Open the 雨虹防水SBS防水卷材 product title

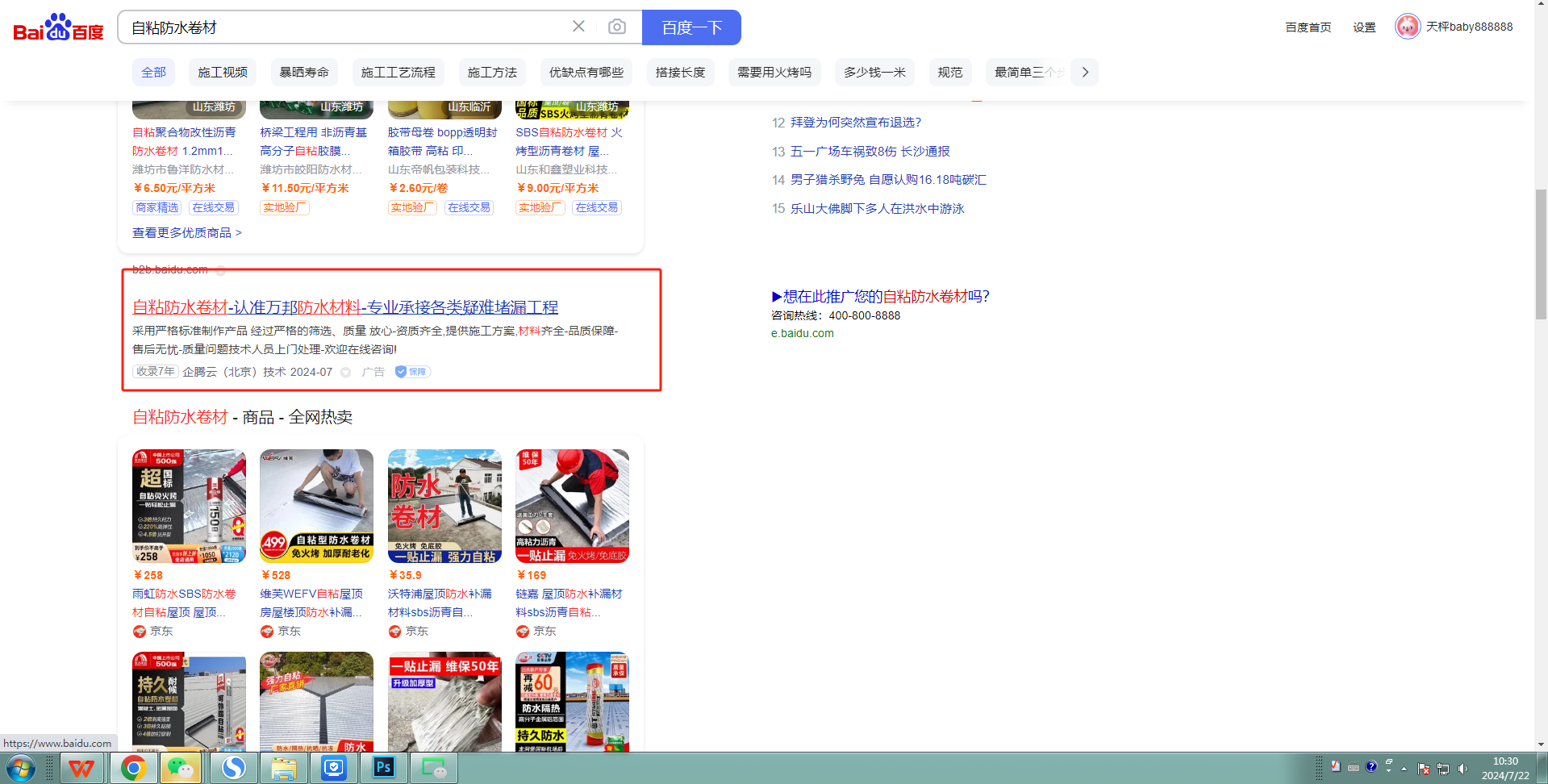click(x=185, y=603)
